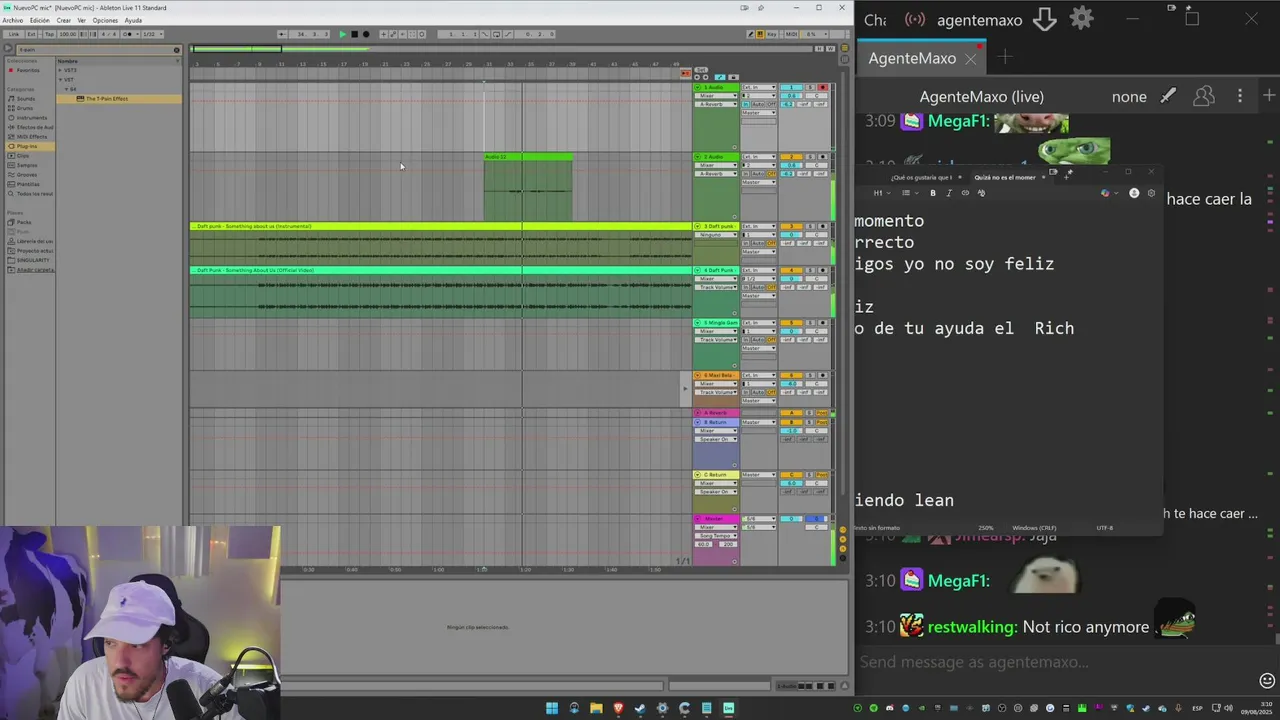This screenshot has width=1280, height=720.
Task: Click the Back to Arrangement button
Action: coord(686,74)
